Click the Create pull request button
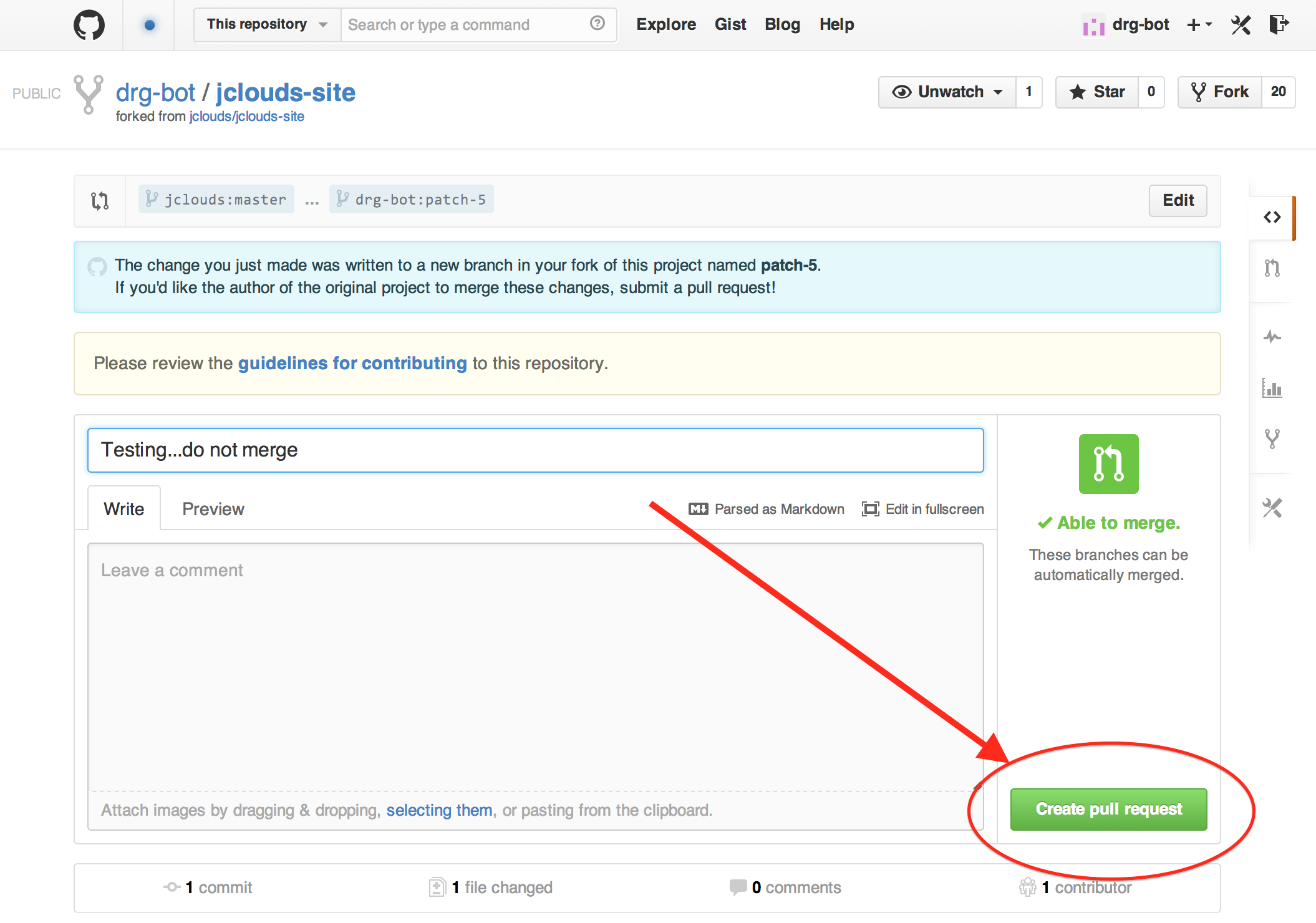 pyautogui.click(x=1108, y=809)
